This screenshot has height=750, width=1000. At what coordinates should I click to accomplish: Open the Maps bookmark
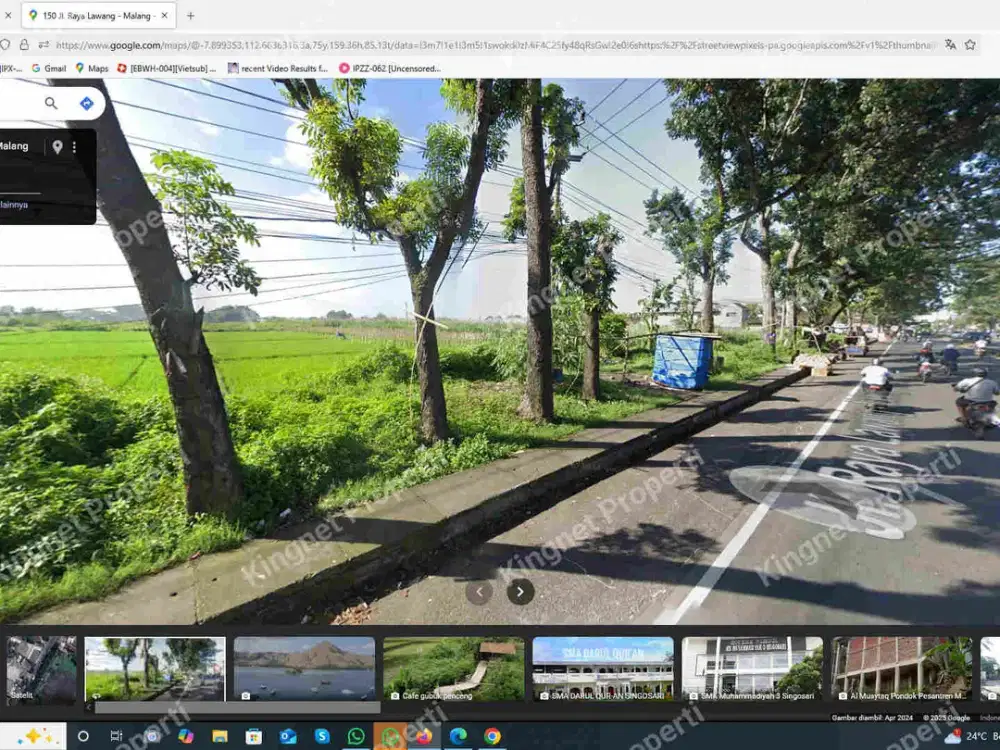coord(92,68)
